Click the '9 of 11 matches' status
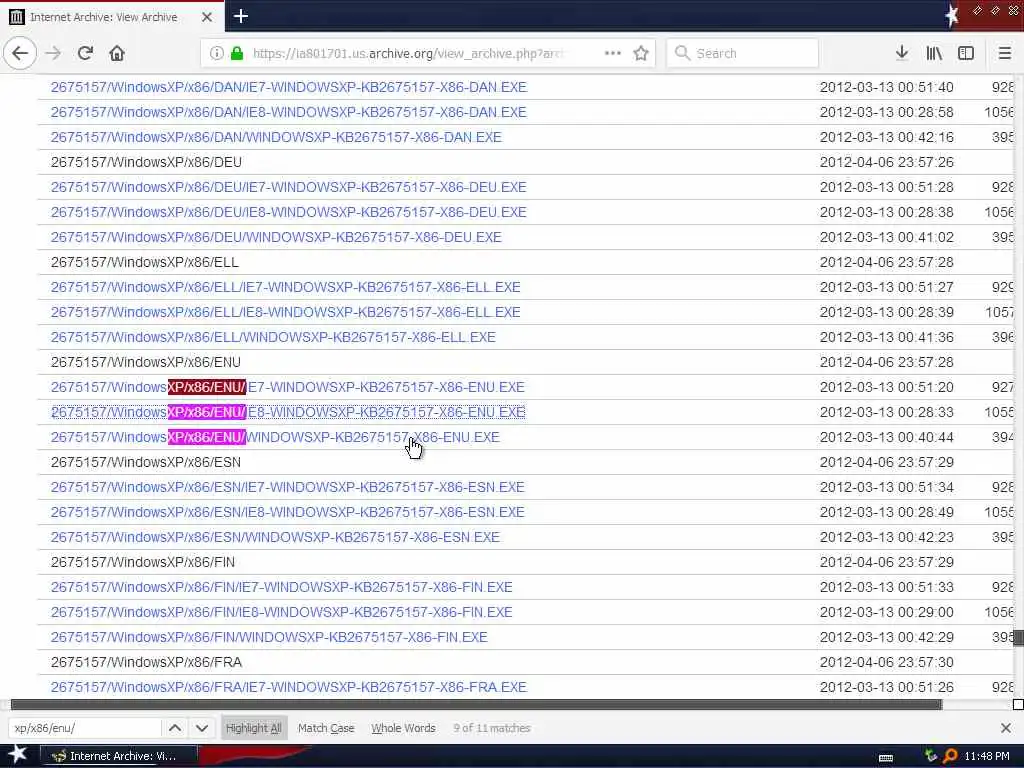1024x768 pixels. pos(492,728)
